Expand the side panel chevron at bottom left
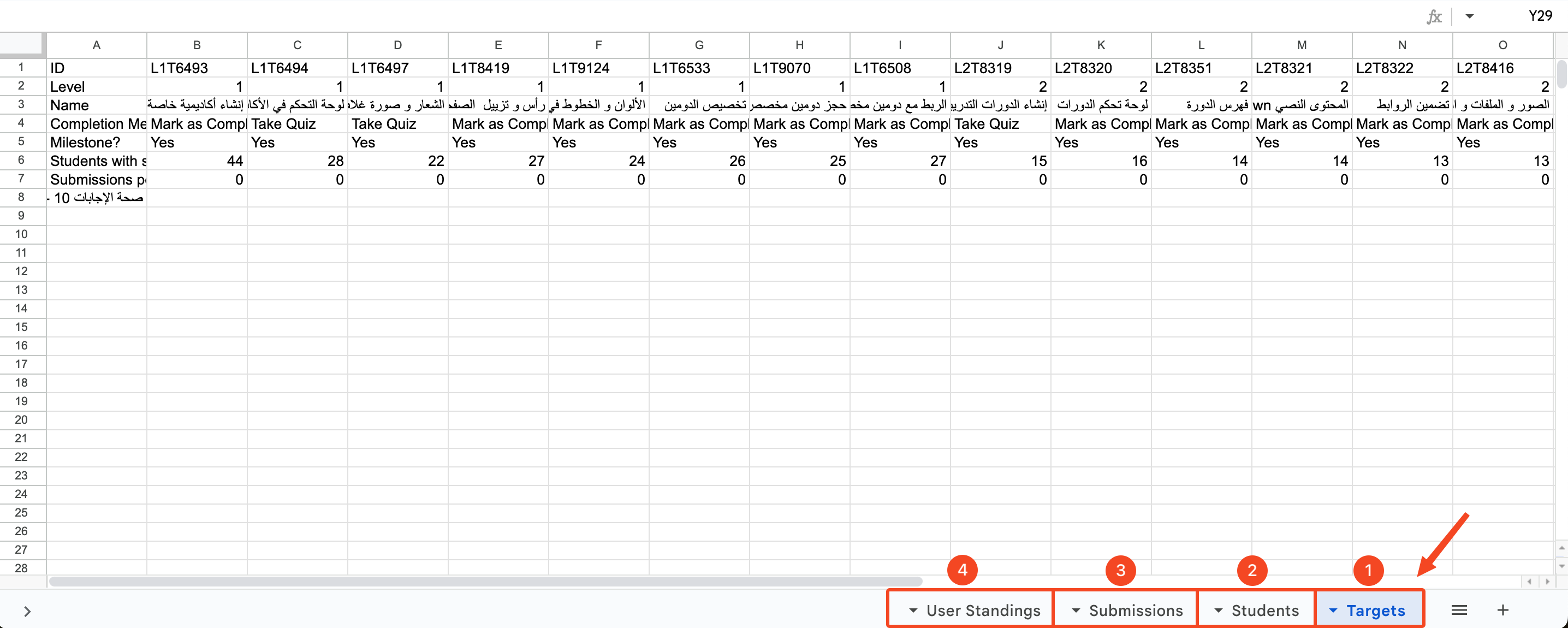 (x=27, y=611)
